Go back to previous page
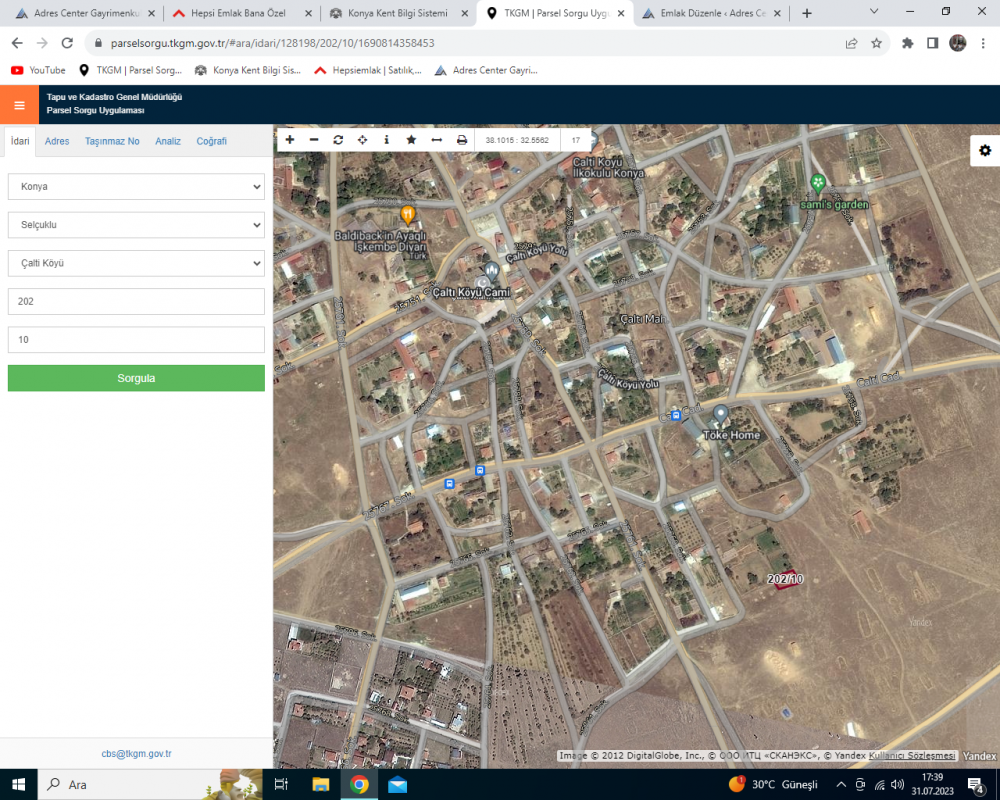1000x800 pixels. tap(17, 43)
